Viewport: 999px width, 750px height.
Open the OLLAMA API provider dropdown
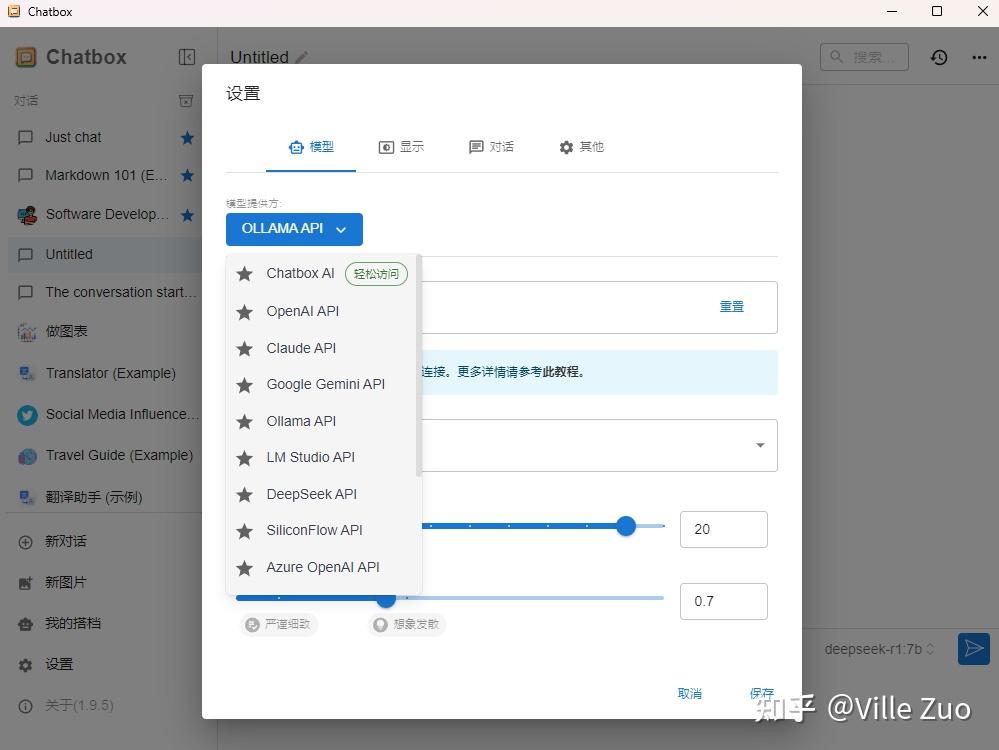(294, 229)
